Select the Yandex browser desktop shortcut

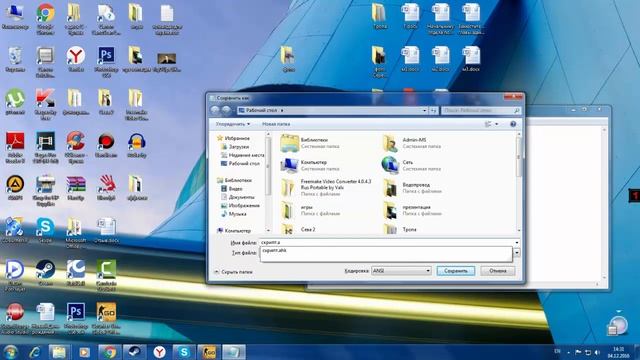click(76, 59)
